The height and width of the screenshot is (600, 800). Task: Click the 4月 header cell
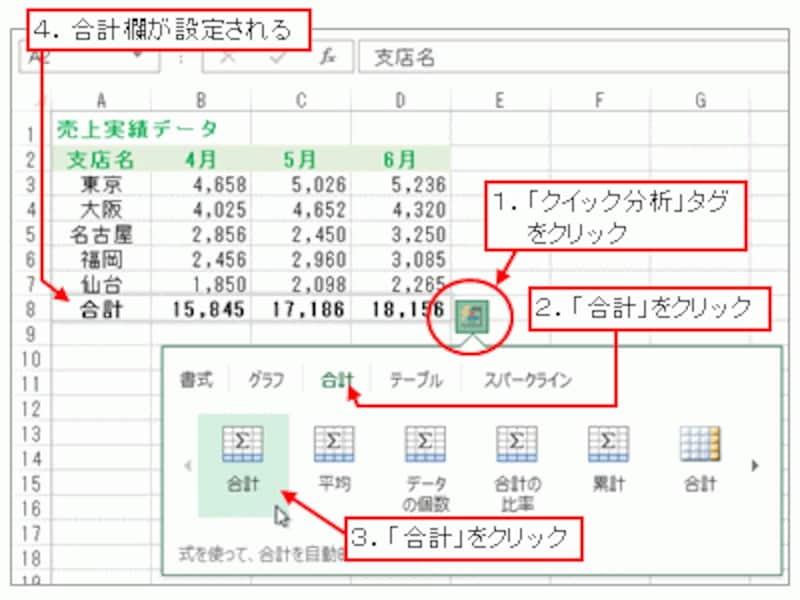click(201, 160)
